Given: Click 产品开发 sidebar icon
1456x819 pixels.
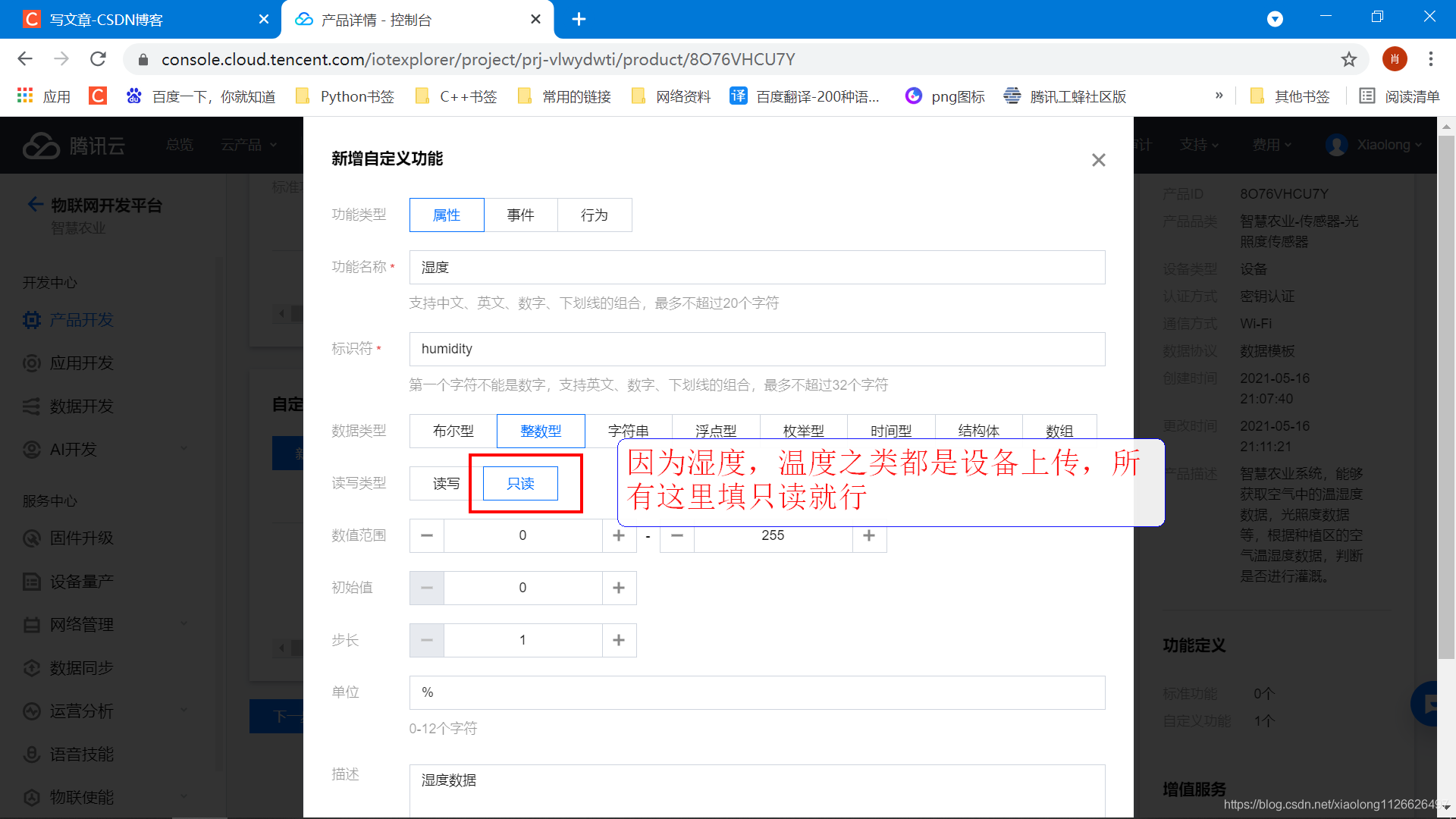Looking at the screenshot, I should 31,320.
